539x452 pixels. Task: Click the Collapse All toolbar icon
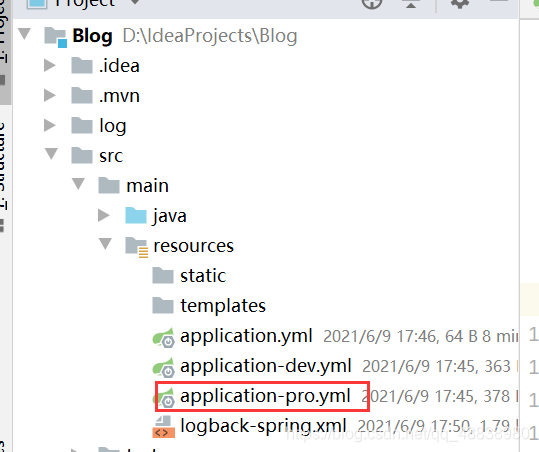point(411,3)
